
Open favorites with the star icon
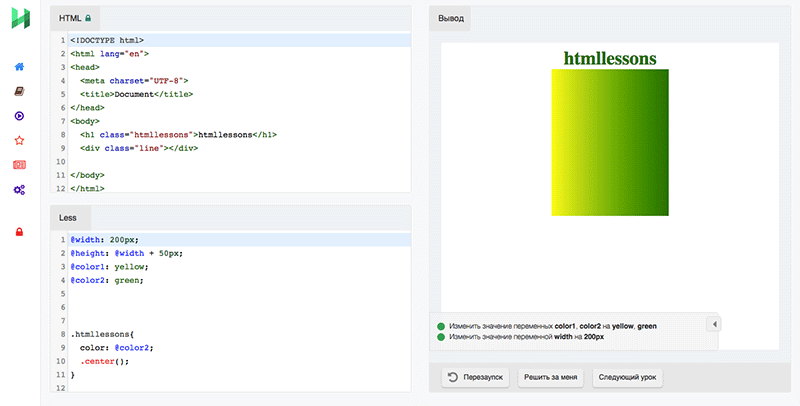(19, 141)
